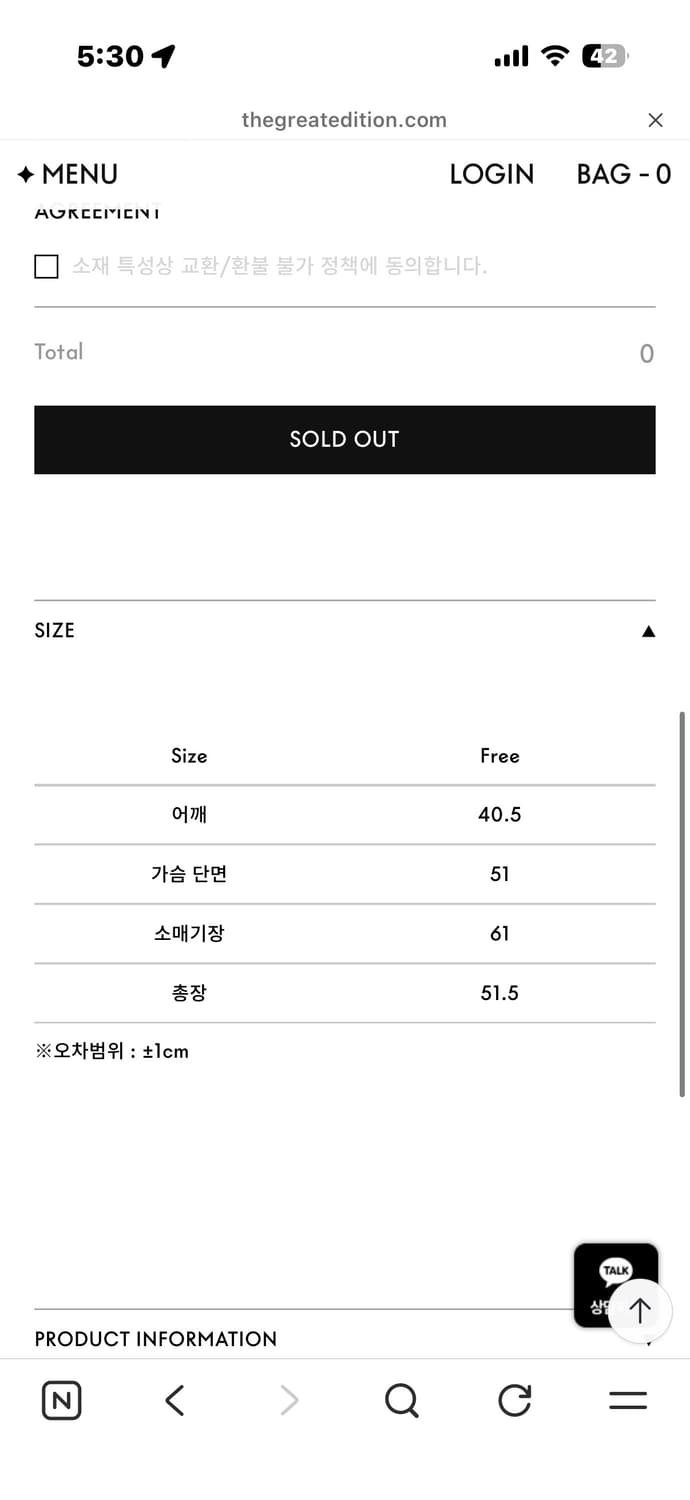Image resolution: width=690 pixels, height=1500 pixels.
Task: Tap the SOLD OUT button
Action: point(344,440)
